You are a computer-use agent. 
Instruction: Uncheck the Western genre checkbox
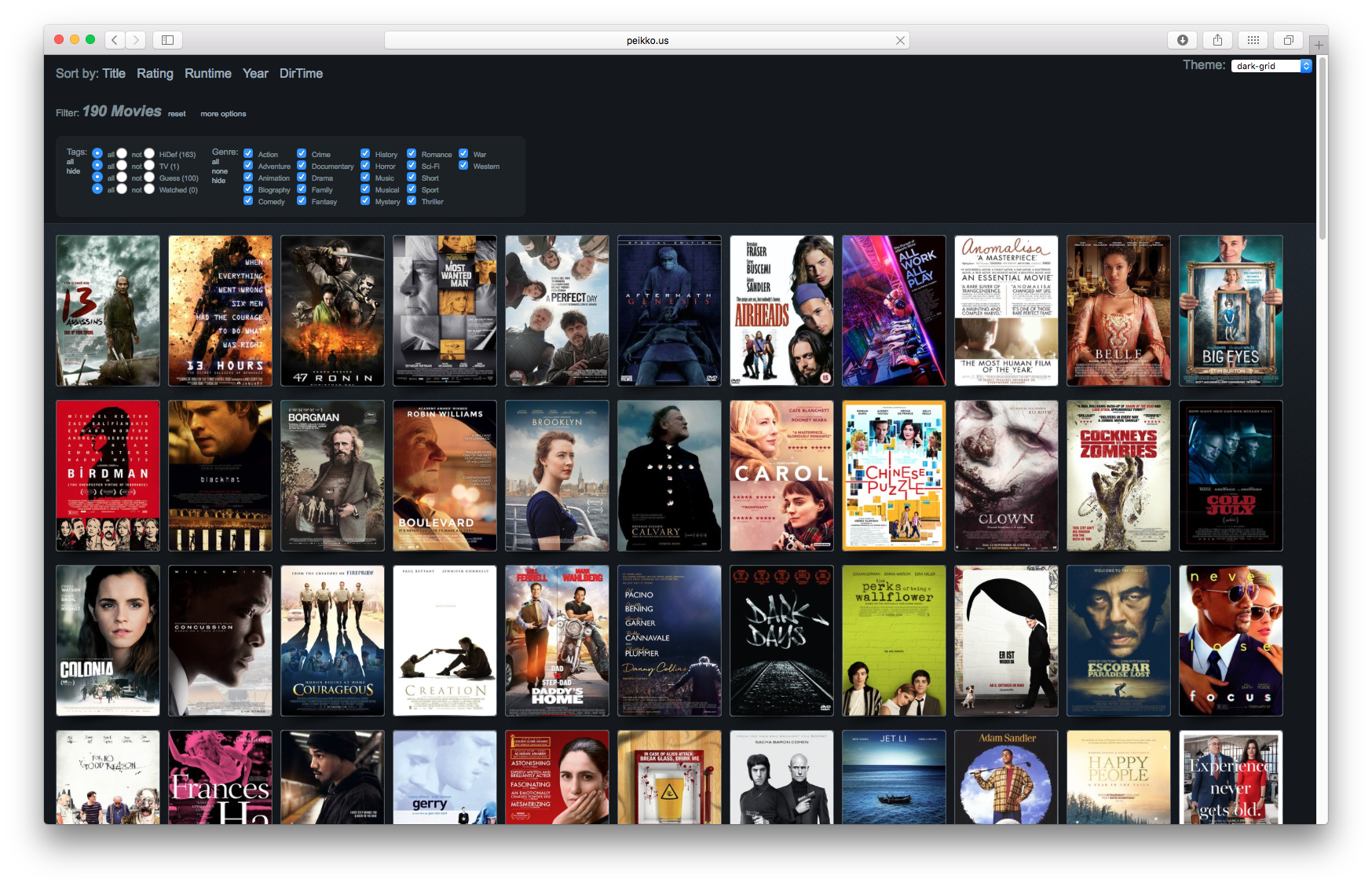pos(464,166)
